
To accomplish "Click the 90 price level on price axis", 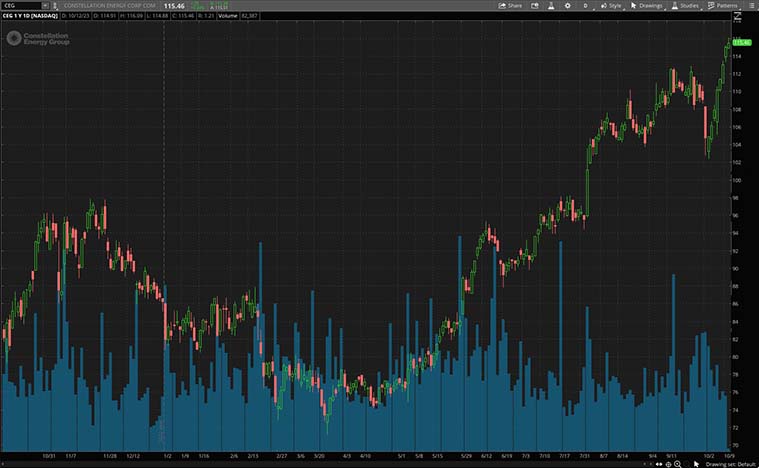I will [736, 269].
